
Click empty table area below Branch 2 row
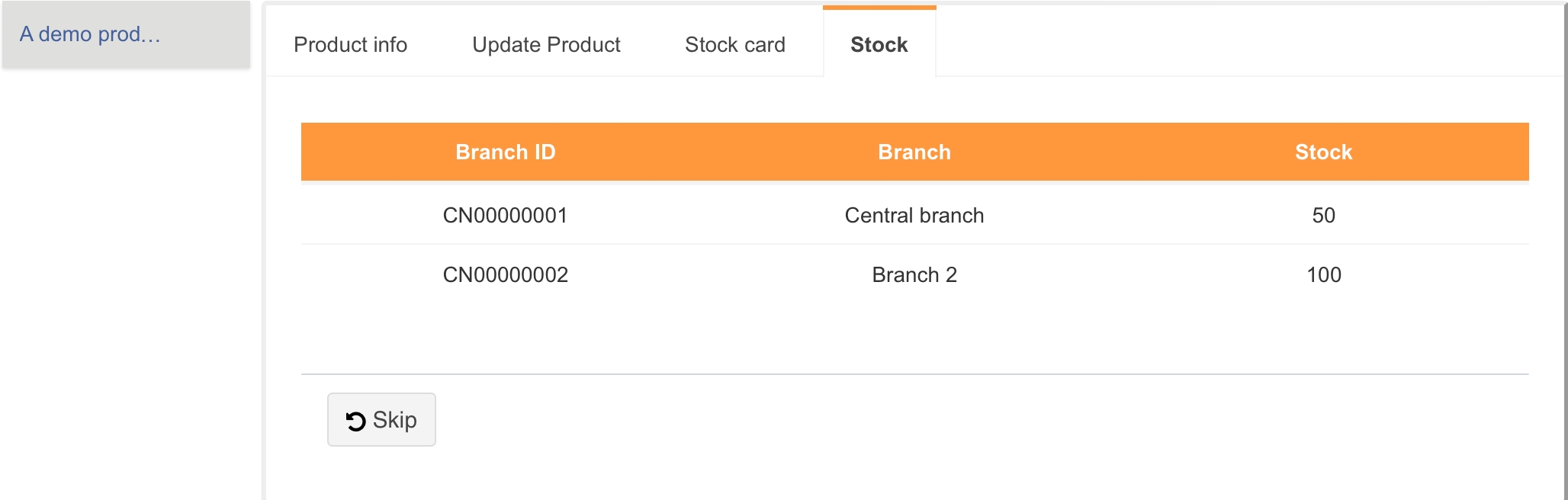pyautogui.click(x=914, y=335)
